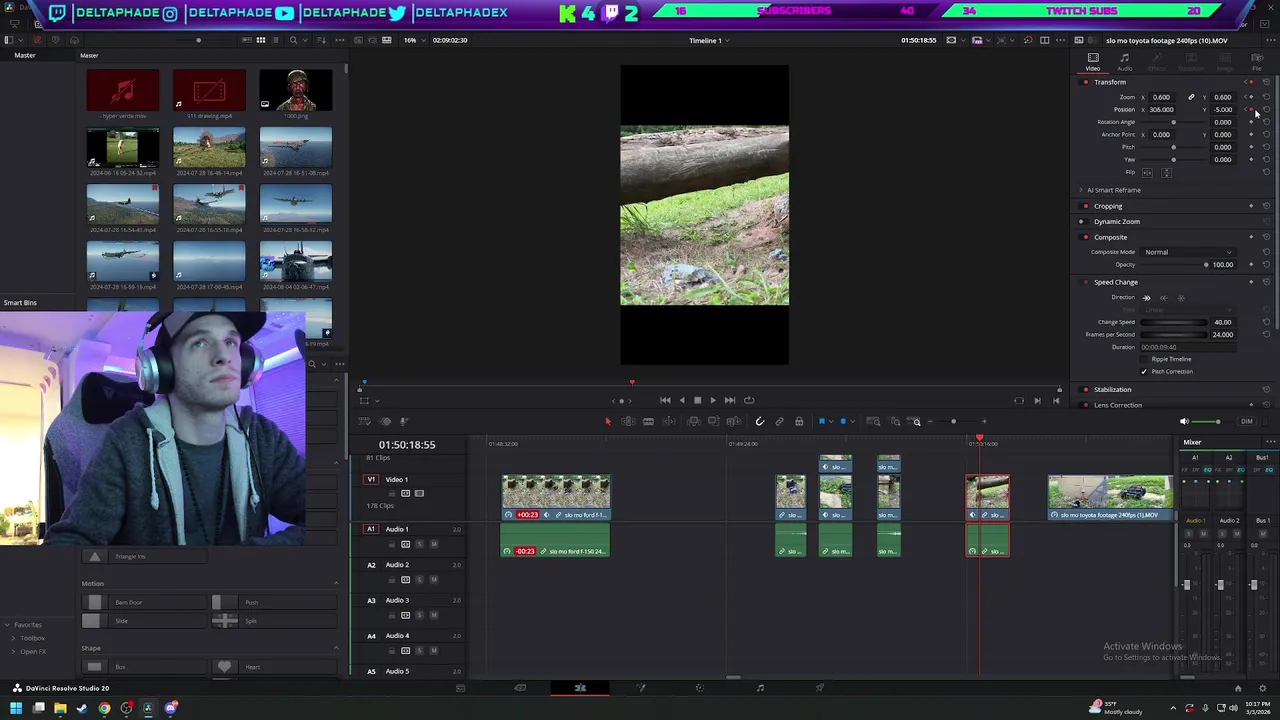The height and width of the screenshot is (720, 1280).
Task: Open the viewer zoom 16% dropdown
Action: pos(413,40)
